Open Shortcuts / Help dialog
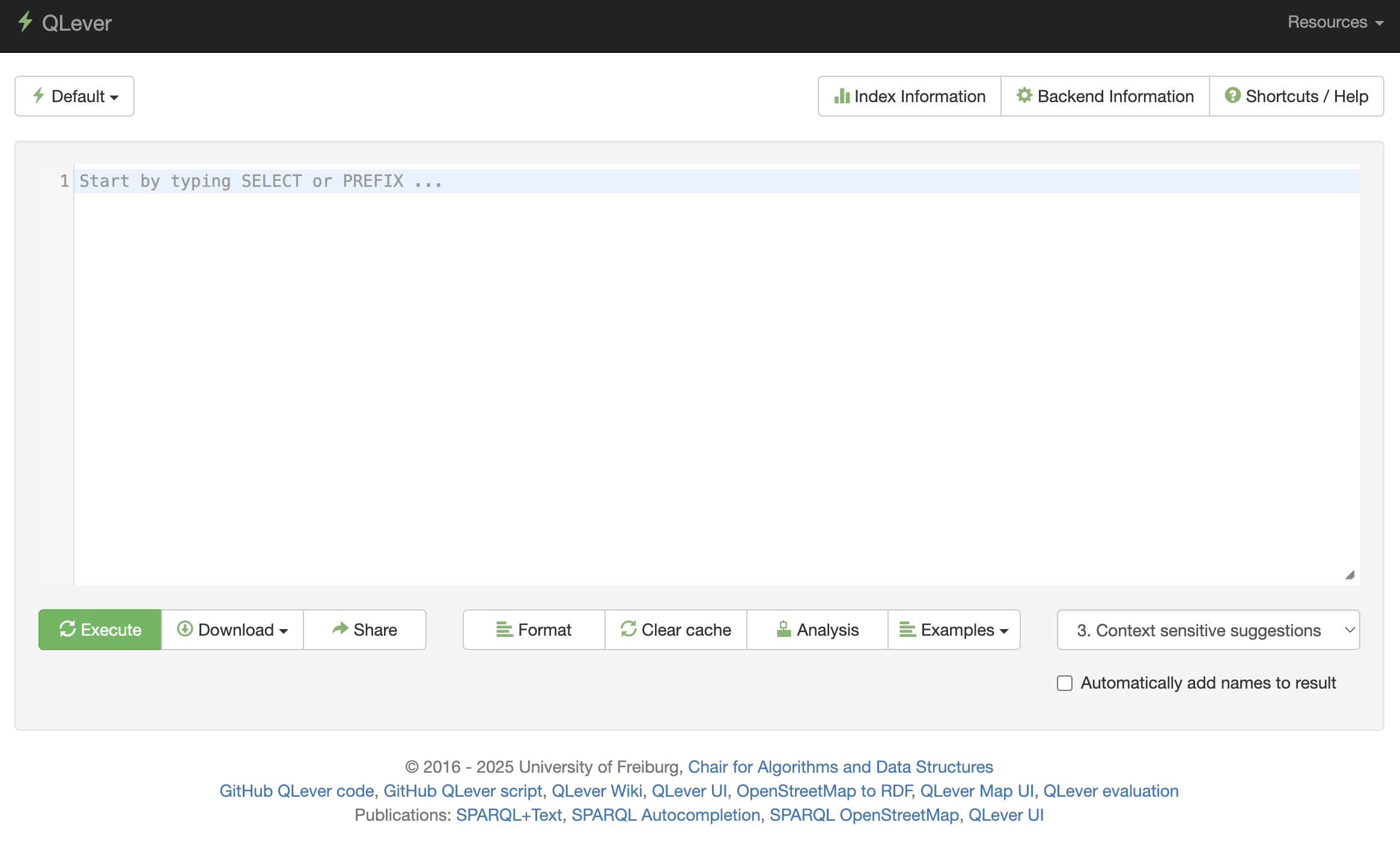 tap(1297, 96)
